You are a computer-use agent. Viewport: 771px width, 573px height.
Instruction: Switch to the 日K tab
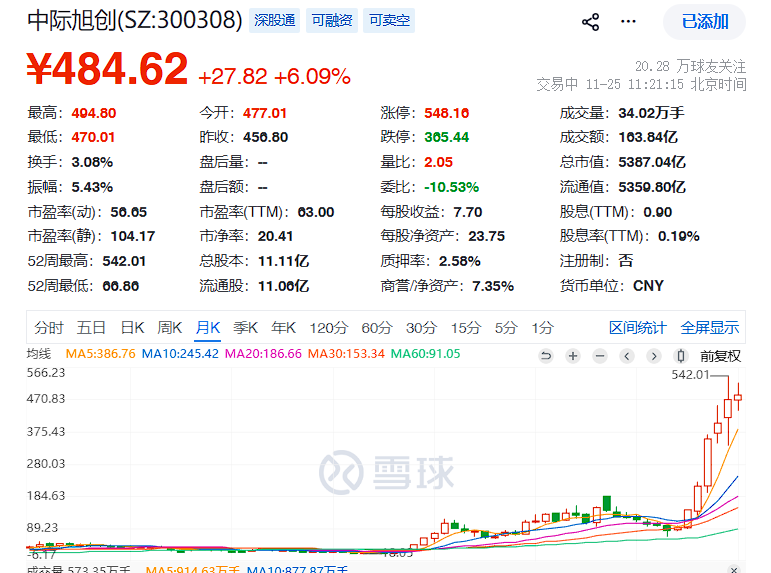132,328
